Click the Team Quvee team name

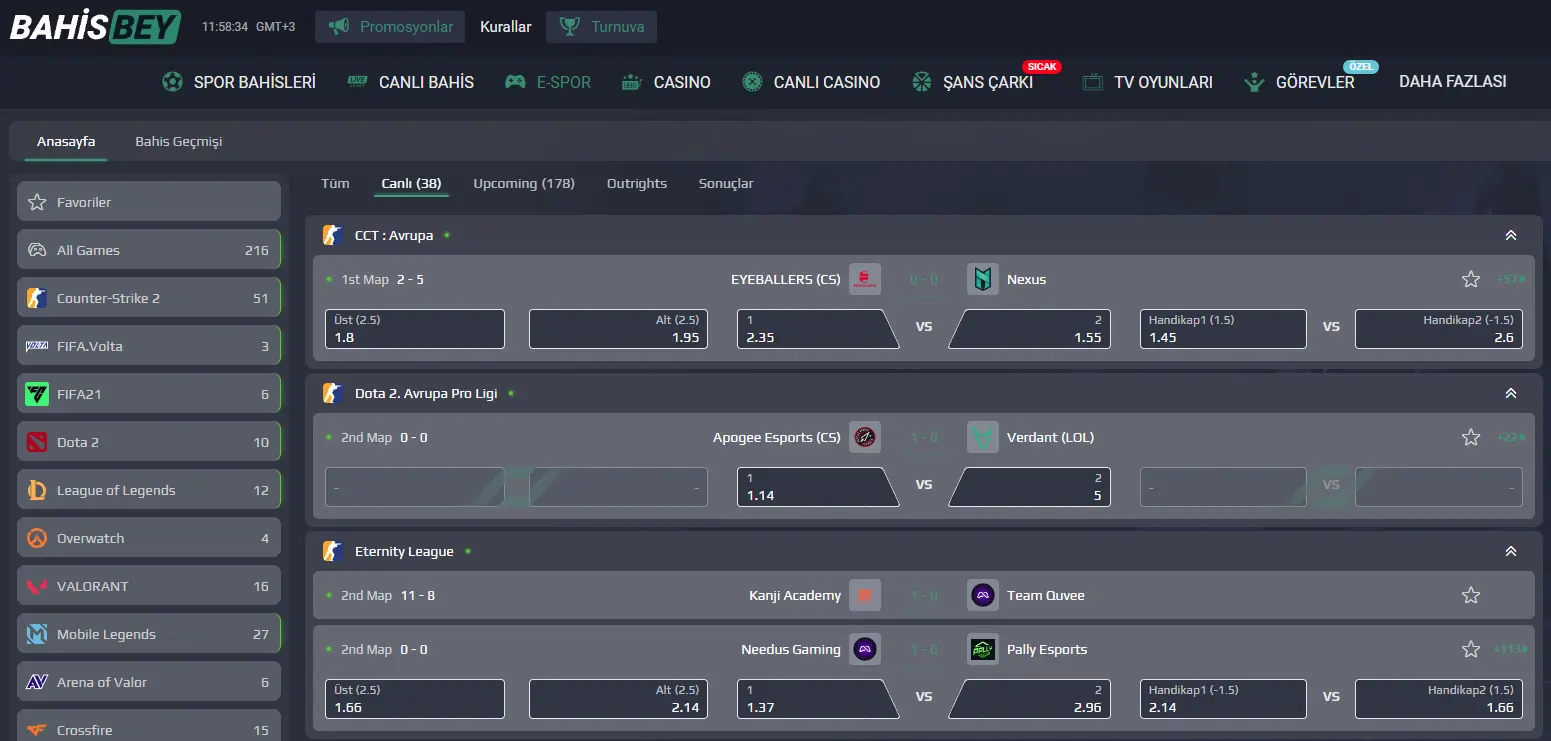1046,595
